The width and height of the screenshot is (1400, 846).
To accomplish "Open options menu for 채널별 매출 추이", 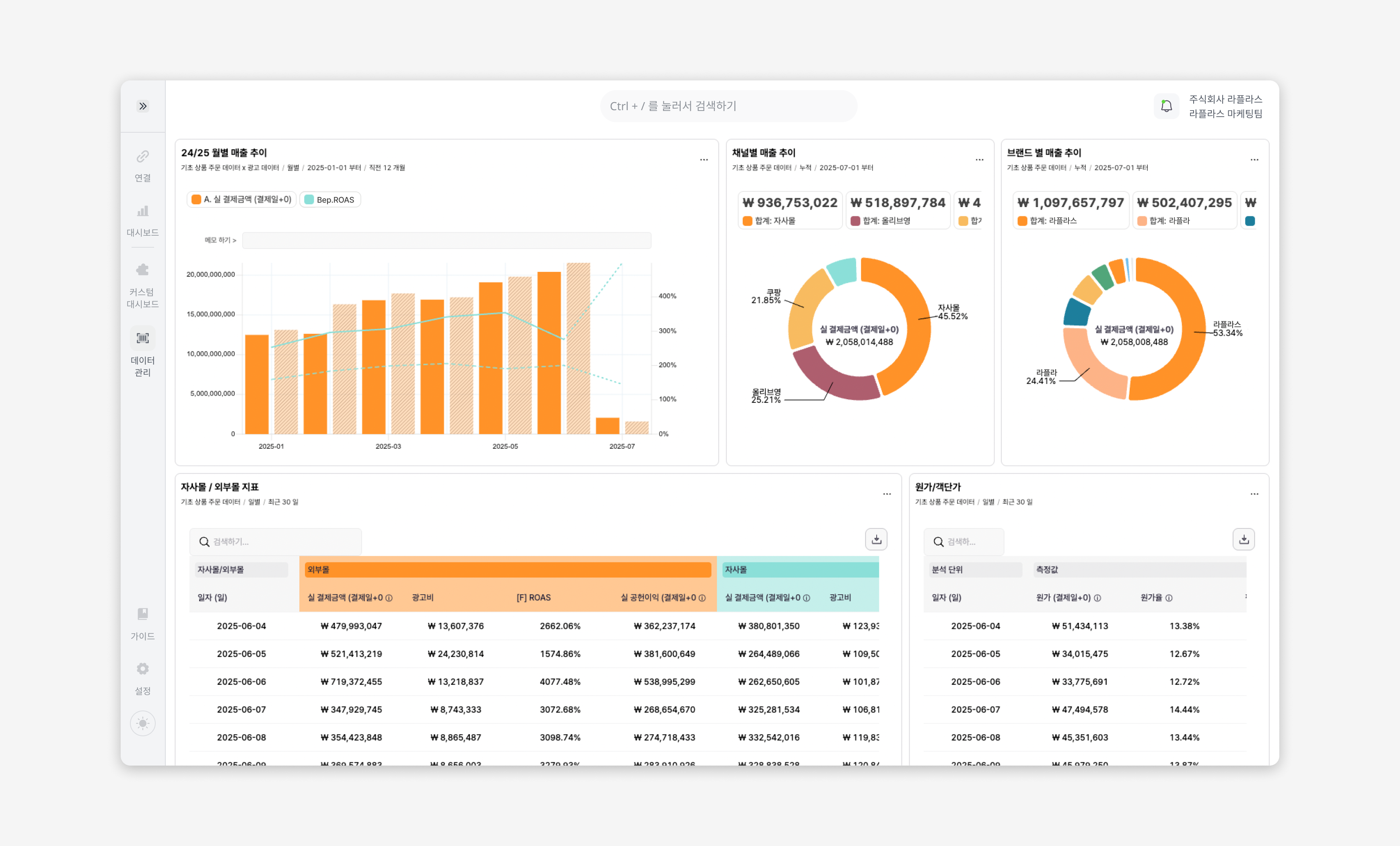I will coord(979,160).
